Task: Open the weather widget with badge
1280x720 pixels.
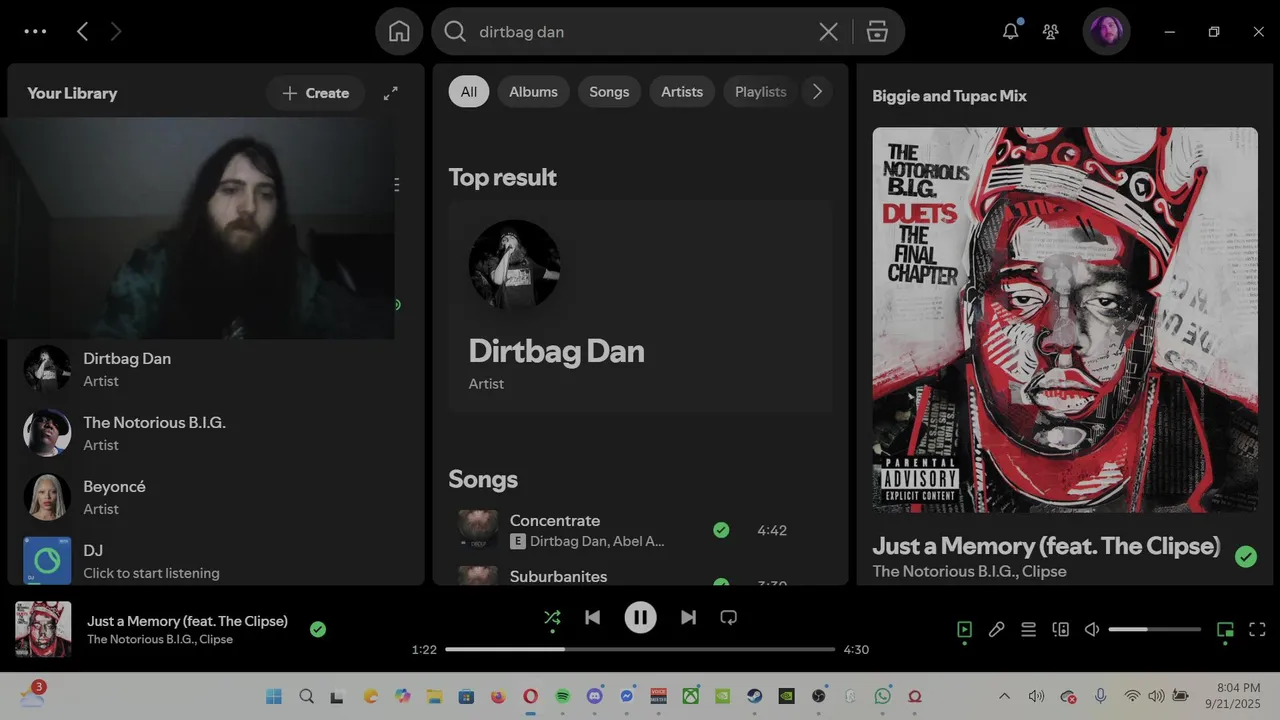Action: [31, 694]
